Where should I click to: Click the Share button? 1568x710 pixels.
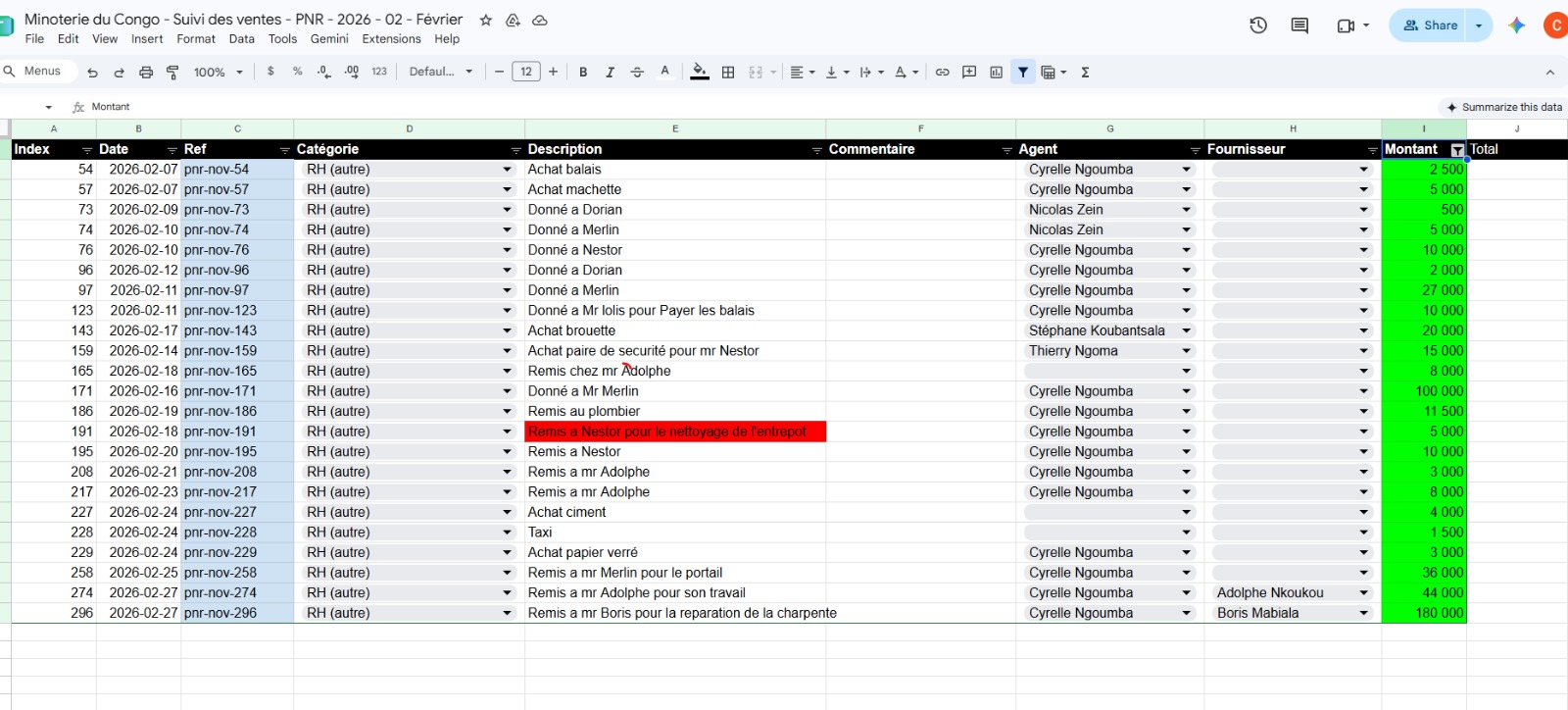1430,25
